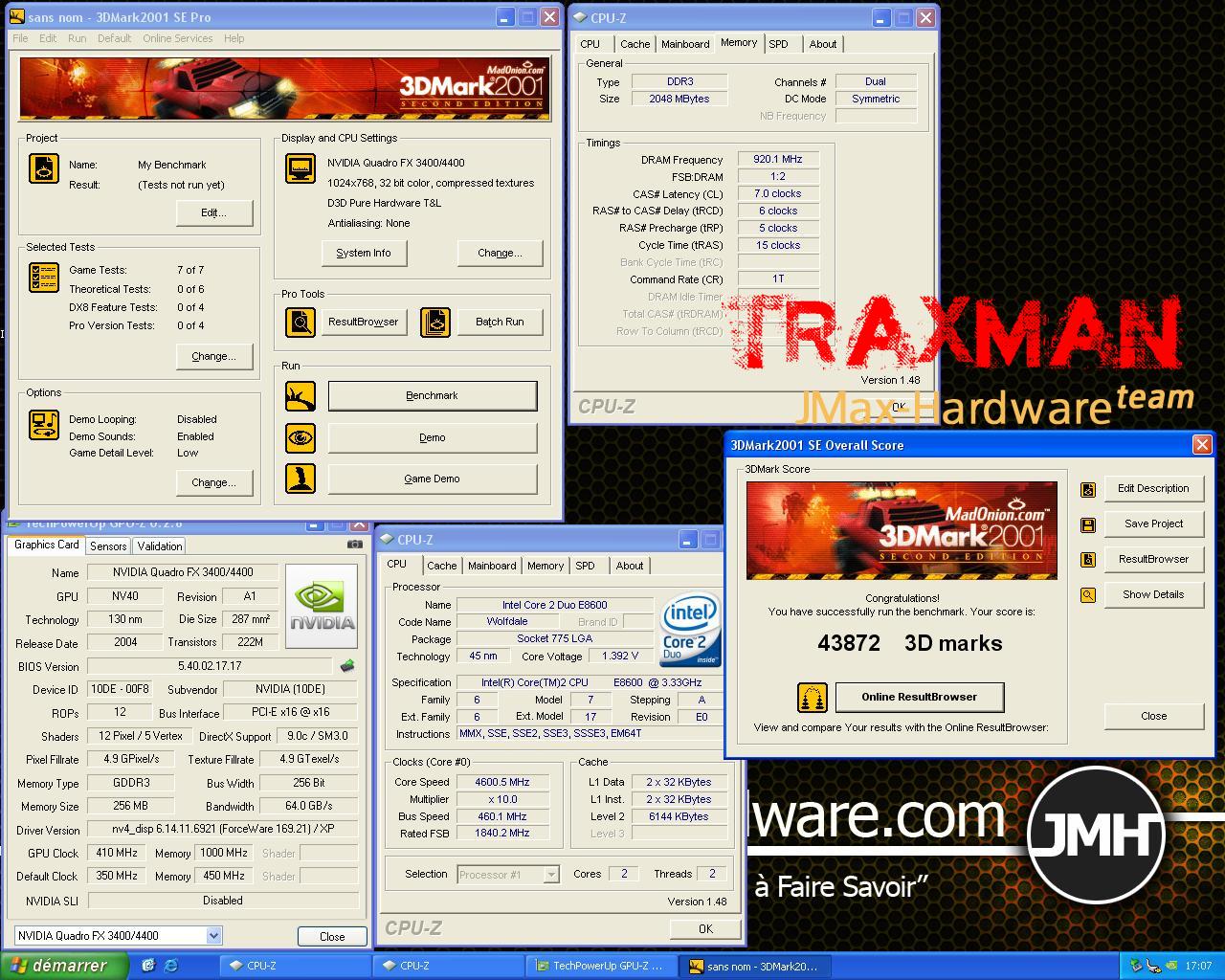Switch to Mainboard tab in top CPU-Z window

point(685,44)
